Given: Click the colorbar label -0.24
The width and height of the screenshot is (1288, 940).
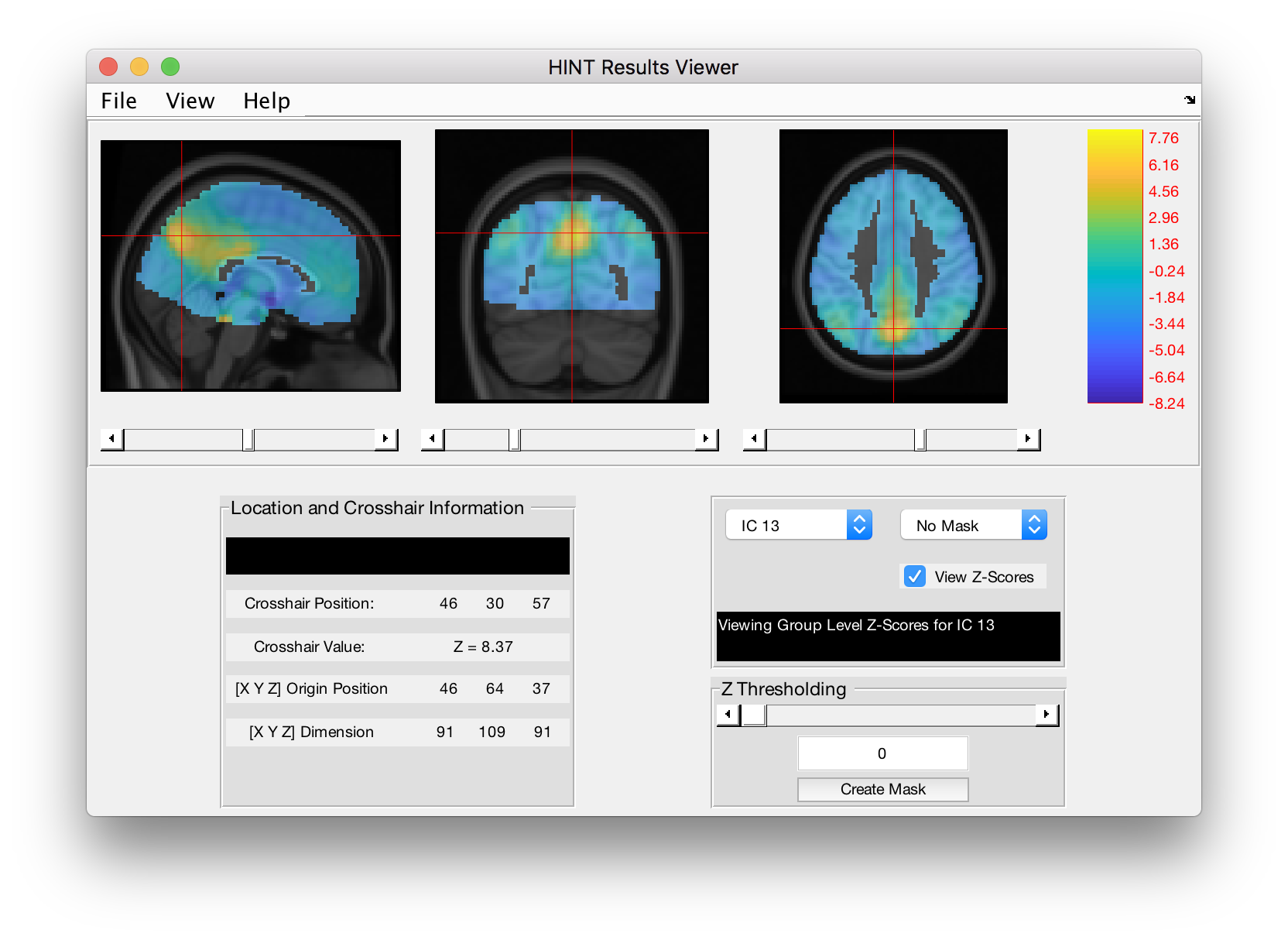Looking at the screenshot, I should [x=1166, y=271].
